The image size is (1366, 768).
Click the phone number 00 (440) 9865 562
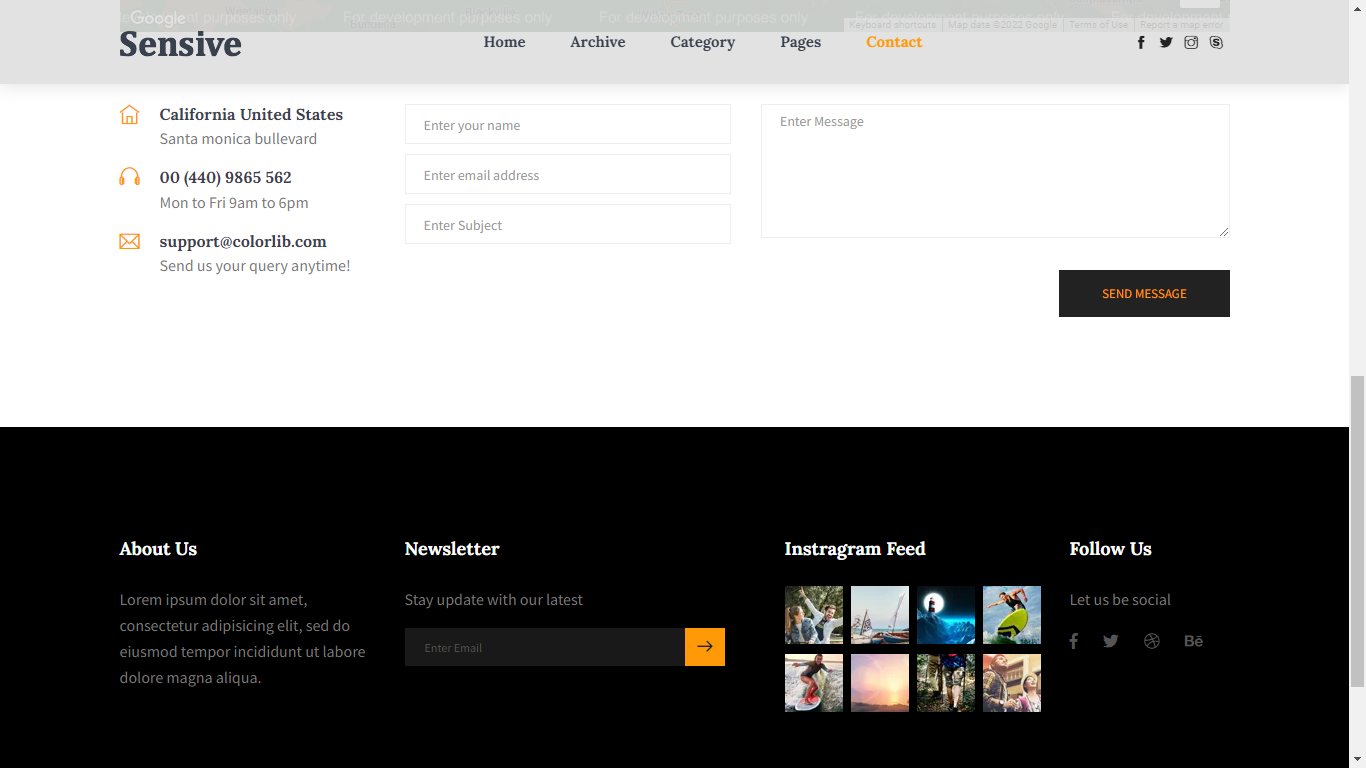point(226,177)
